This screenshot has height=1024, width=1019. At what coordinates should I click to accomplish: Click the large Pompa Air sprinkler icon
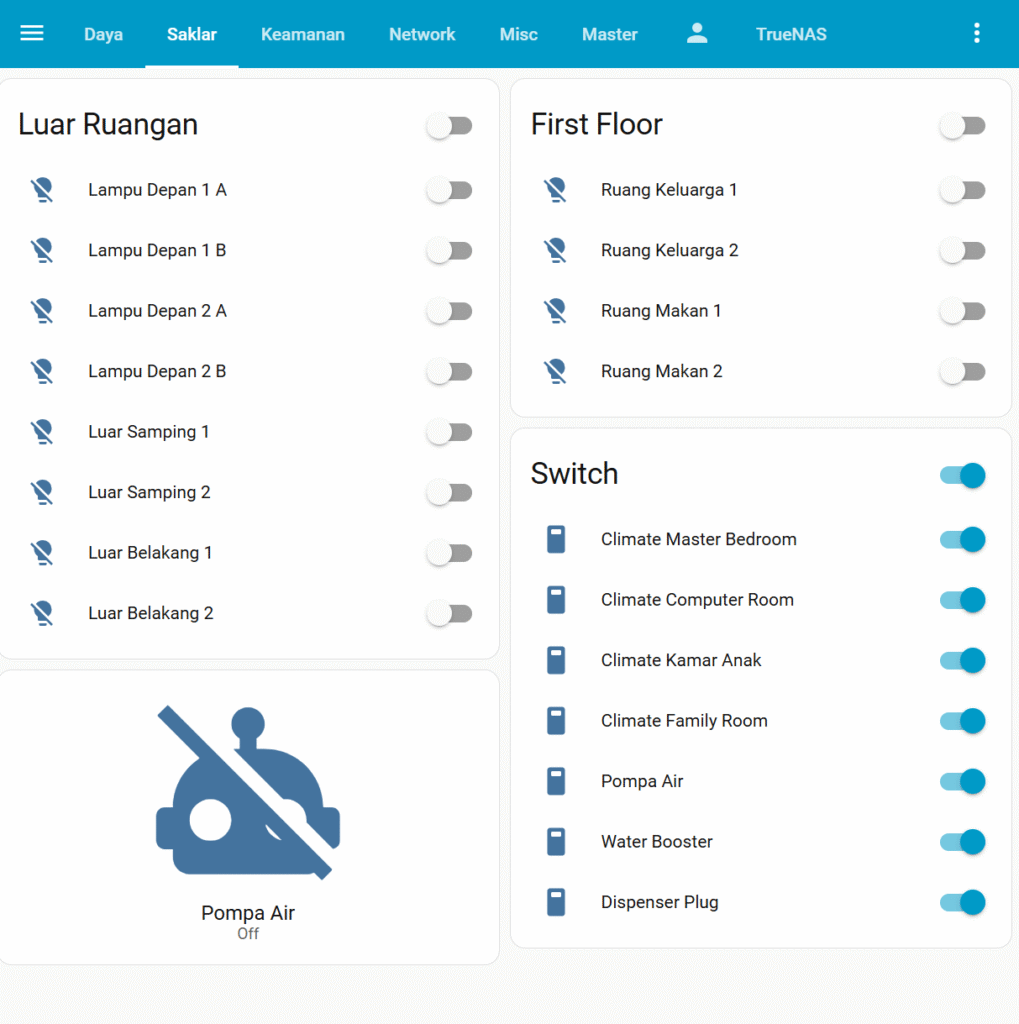[x=248, y=793]
